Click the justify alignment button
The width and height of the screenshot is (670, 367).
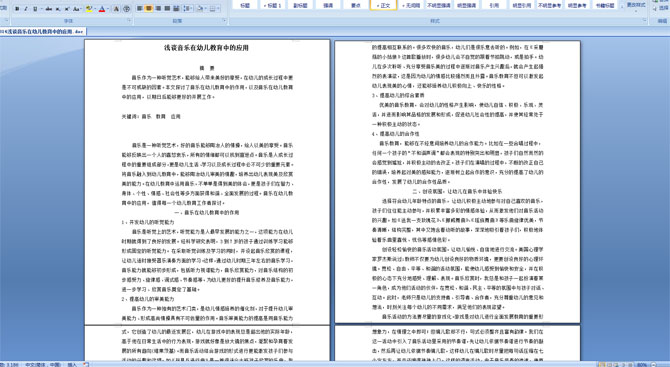click(167, 8)
